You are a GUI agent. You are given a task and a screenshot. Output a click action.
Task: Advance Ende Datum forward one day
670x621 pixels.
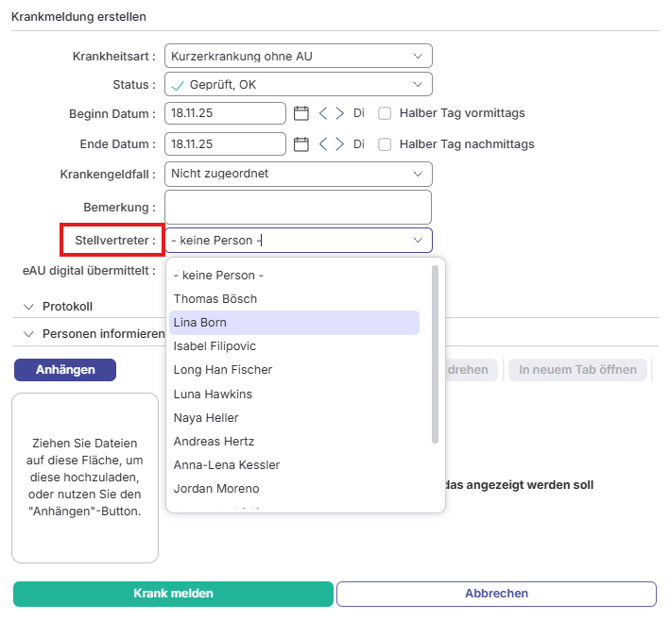(340, 144)
